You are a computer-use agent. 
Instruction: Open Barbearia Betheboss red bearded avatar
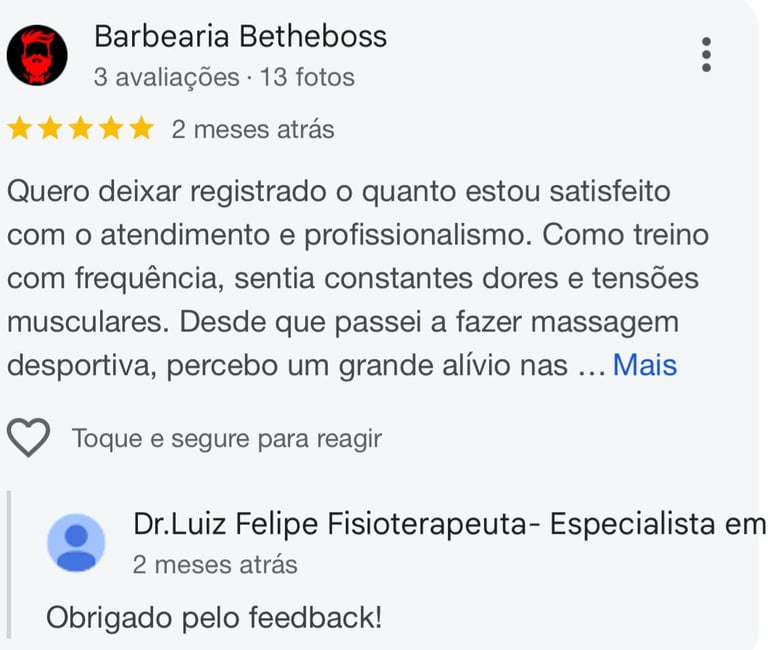click(x=37, y=55)
